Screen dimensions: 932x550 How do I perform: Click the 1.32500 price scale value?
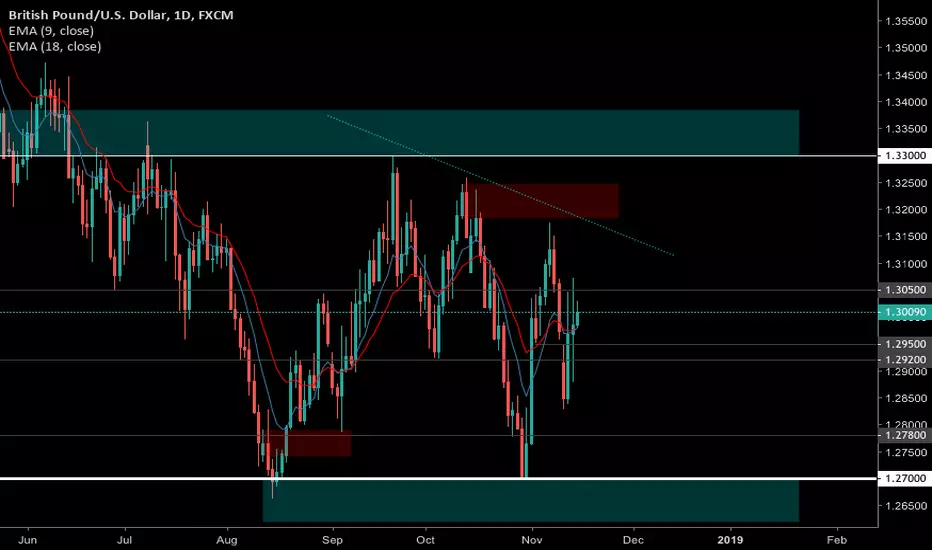click(x=906, y=183)
